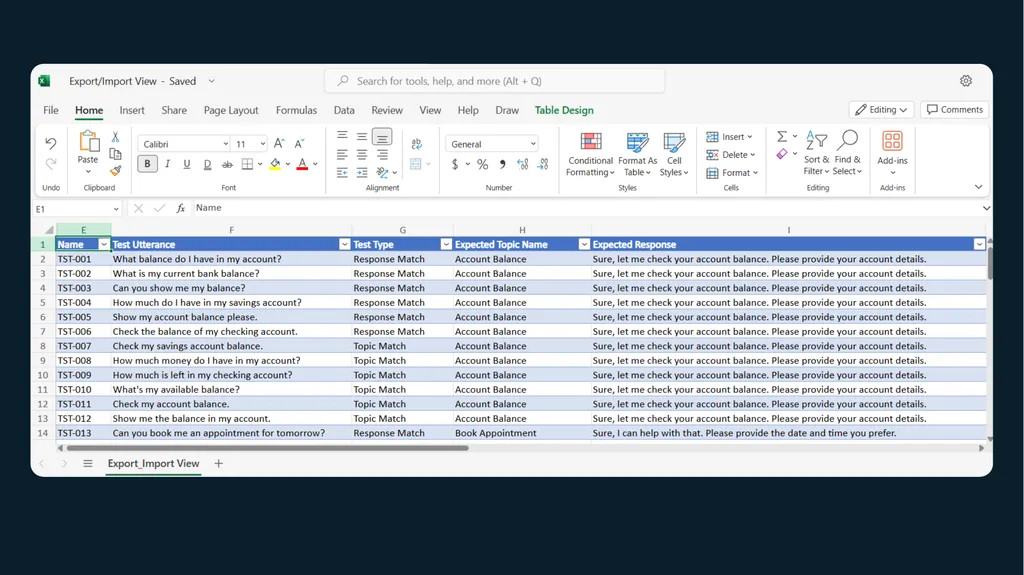Image resolution: width=1024 pixels, height=575 pixels.
Task: Apply comma style number format
Action: [x=502, y=165]
